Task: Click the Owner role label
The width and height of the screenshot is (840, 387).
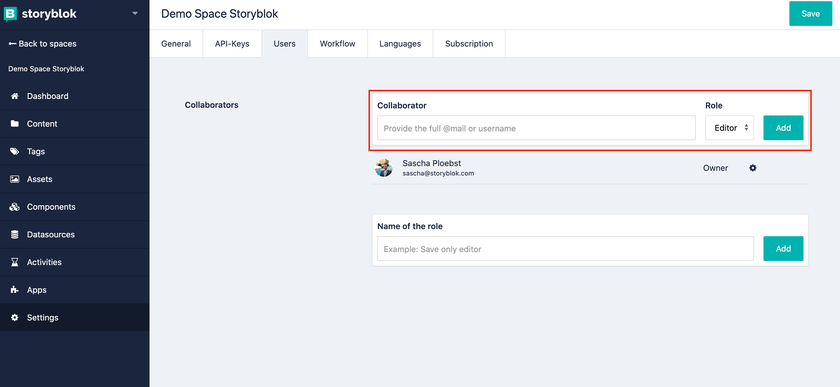Action: point(715,168)
